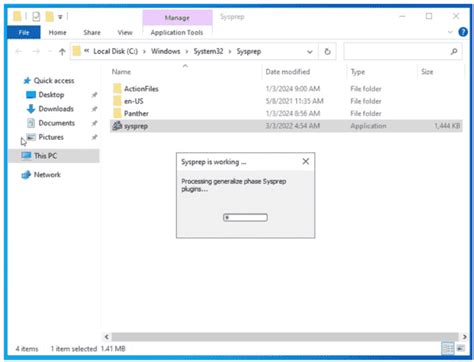Screen dimensions: 474x362
Task: Select the Application Tools tab
Action: click(x=177, y=32)
